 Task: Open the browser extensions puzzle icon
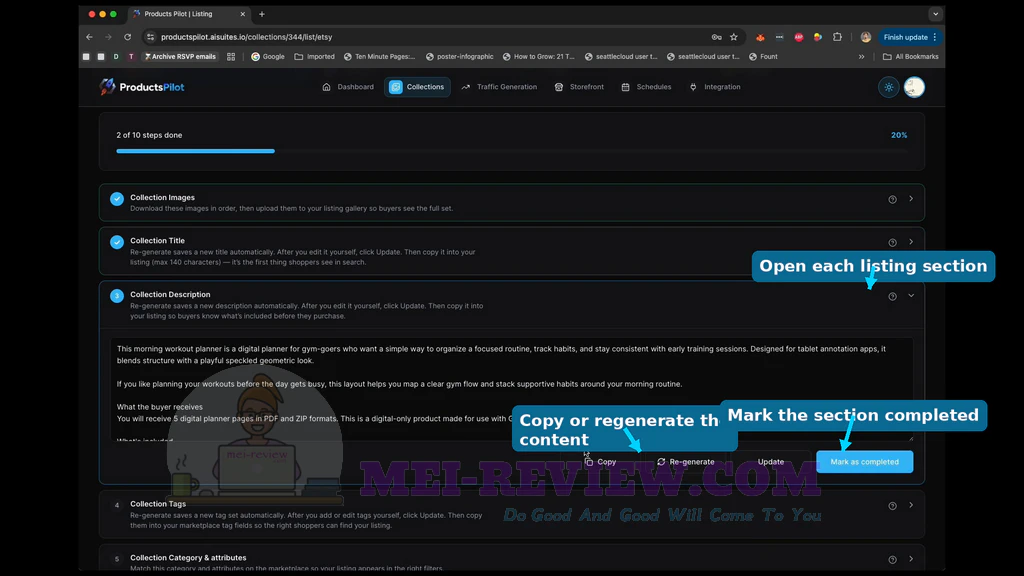[837, 37]
